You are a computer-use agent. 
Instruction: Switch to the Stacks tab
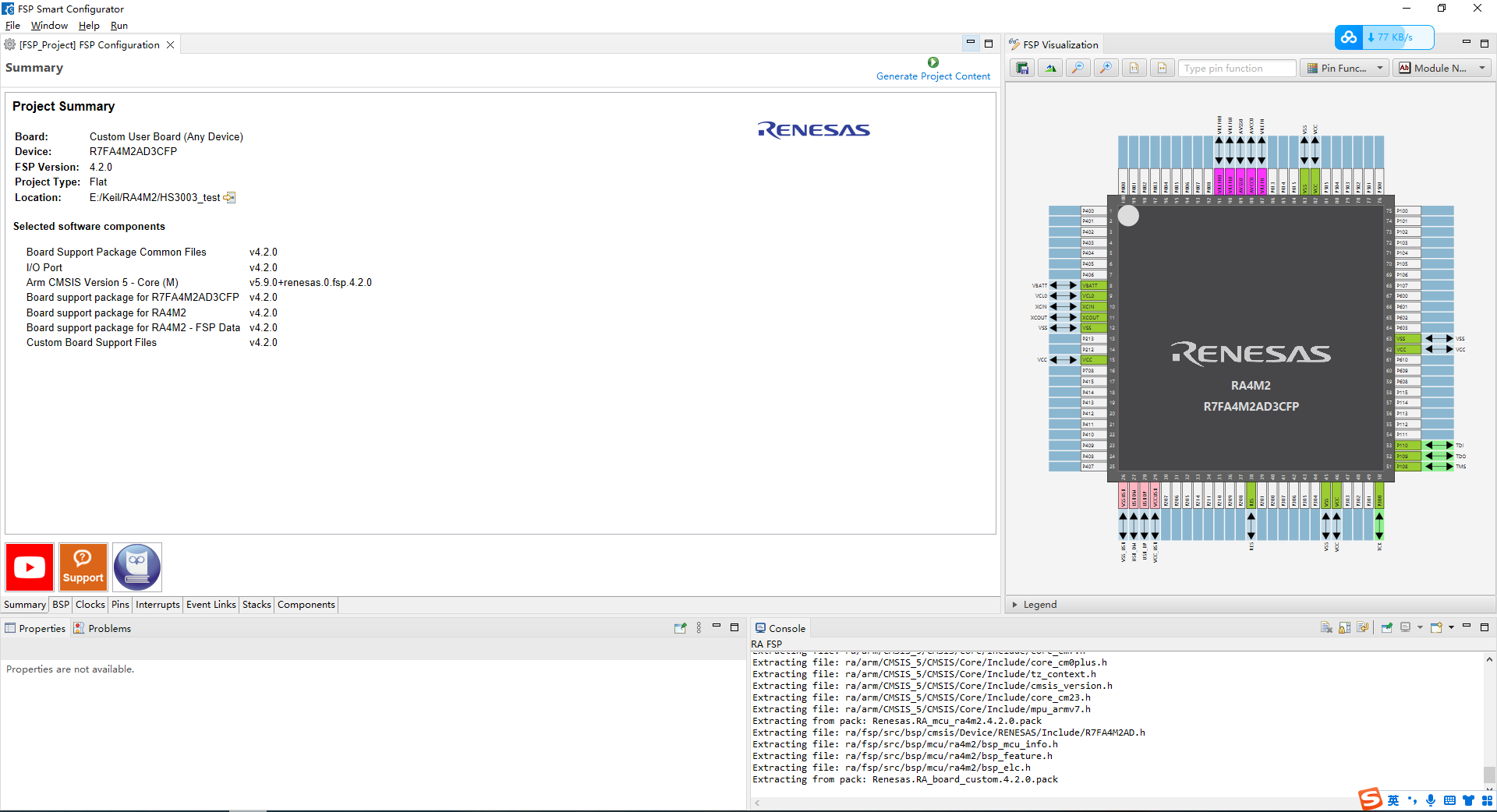pyautogui.click(x=257, y=605)
